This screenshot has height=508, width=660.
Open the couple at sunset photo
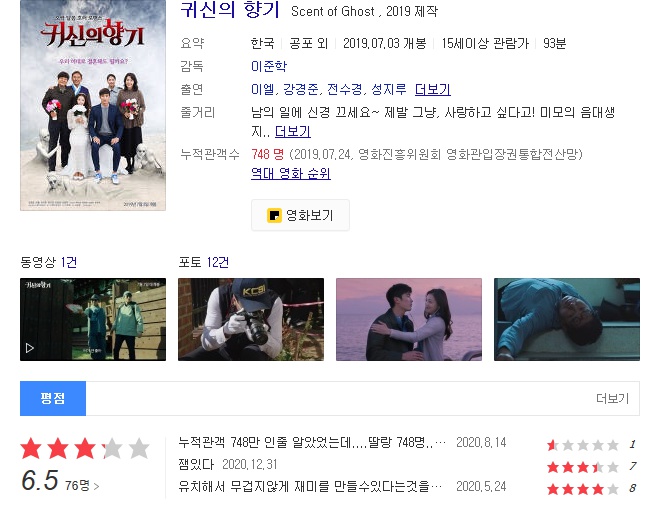[x=409, y=319]
